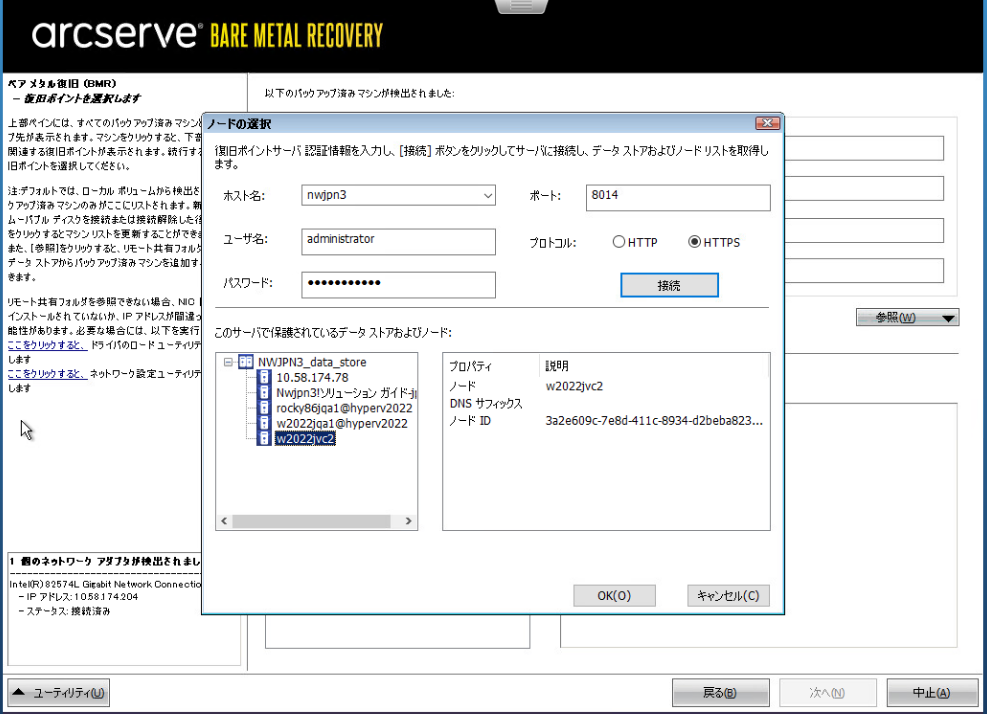This screenshot has height=714, width=987.
Task: Open the ユーティリティ(U) menu button
Action: [x=59, y=693]
